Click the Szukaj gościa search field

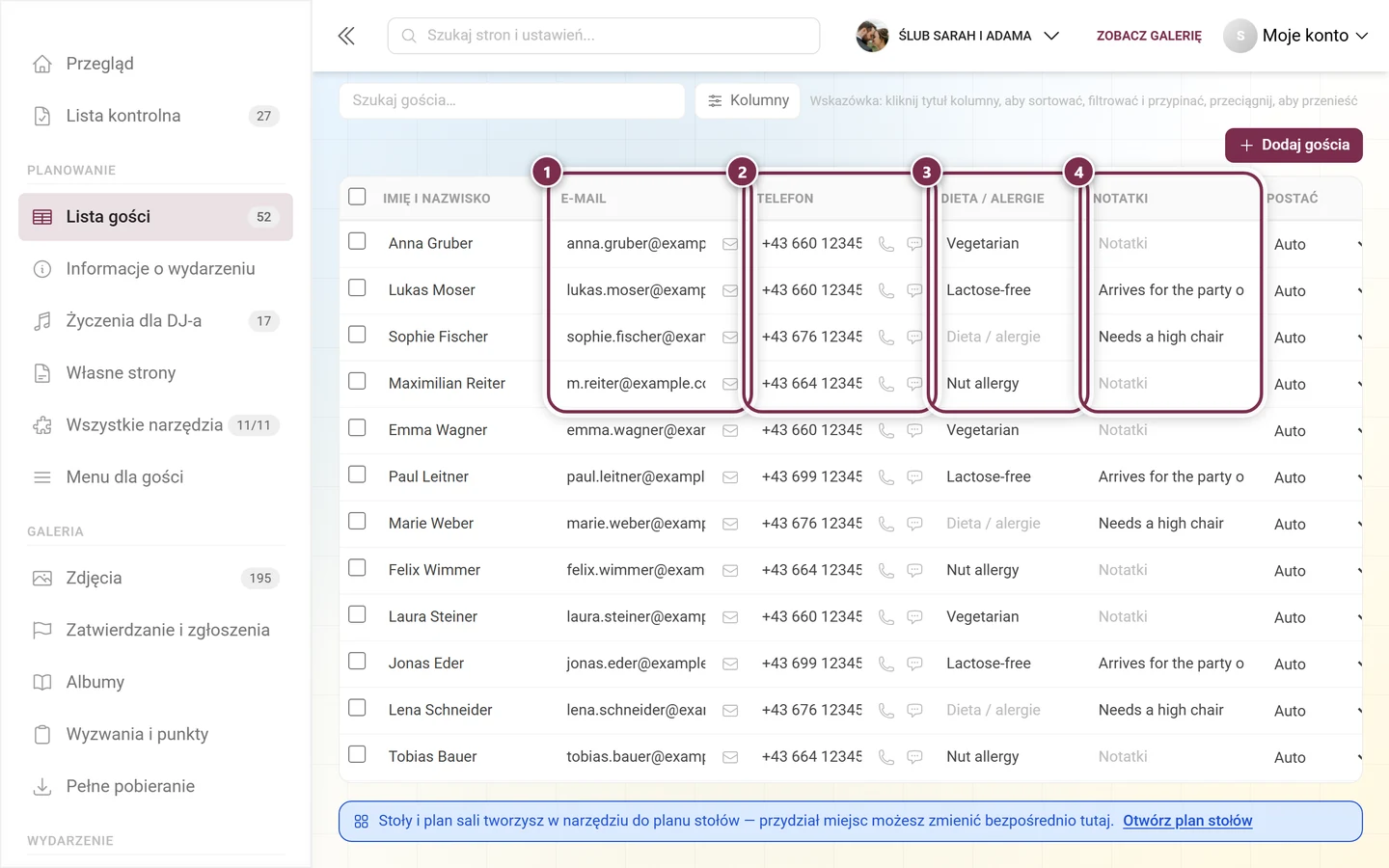pyautogui.click(x=512, y=100)
